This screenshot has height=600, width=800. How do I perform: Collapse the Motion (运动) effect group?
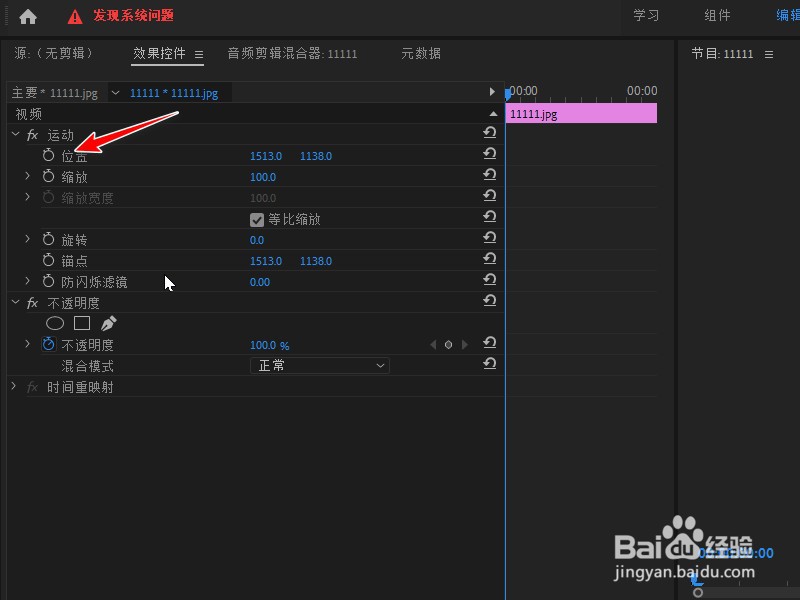15,134
